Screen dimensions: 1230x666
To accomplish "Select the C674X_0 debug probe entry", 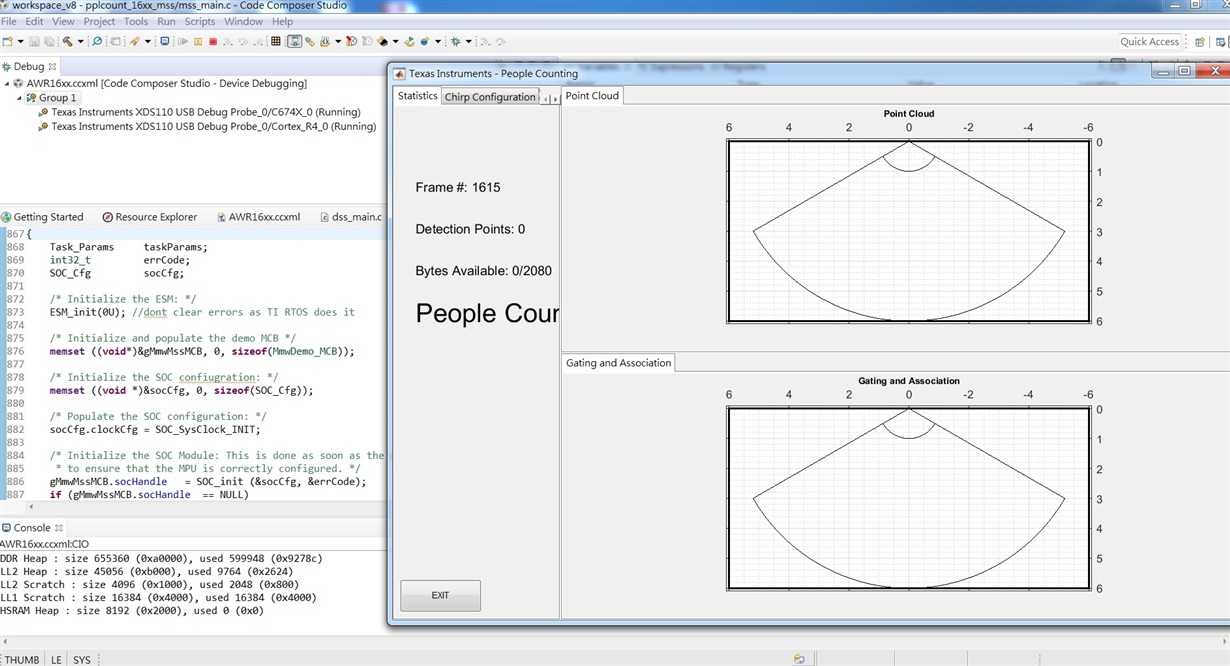I will [x=205, y=112].
